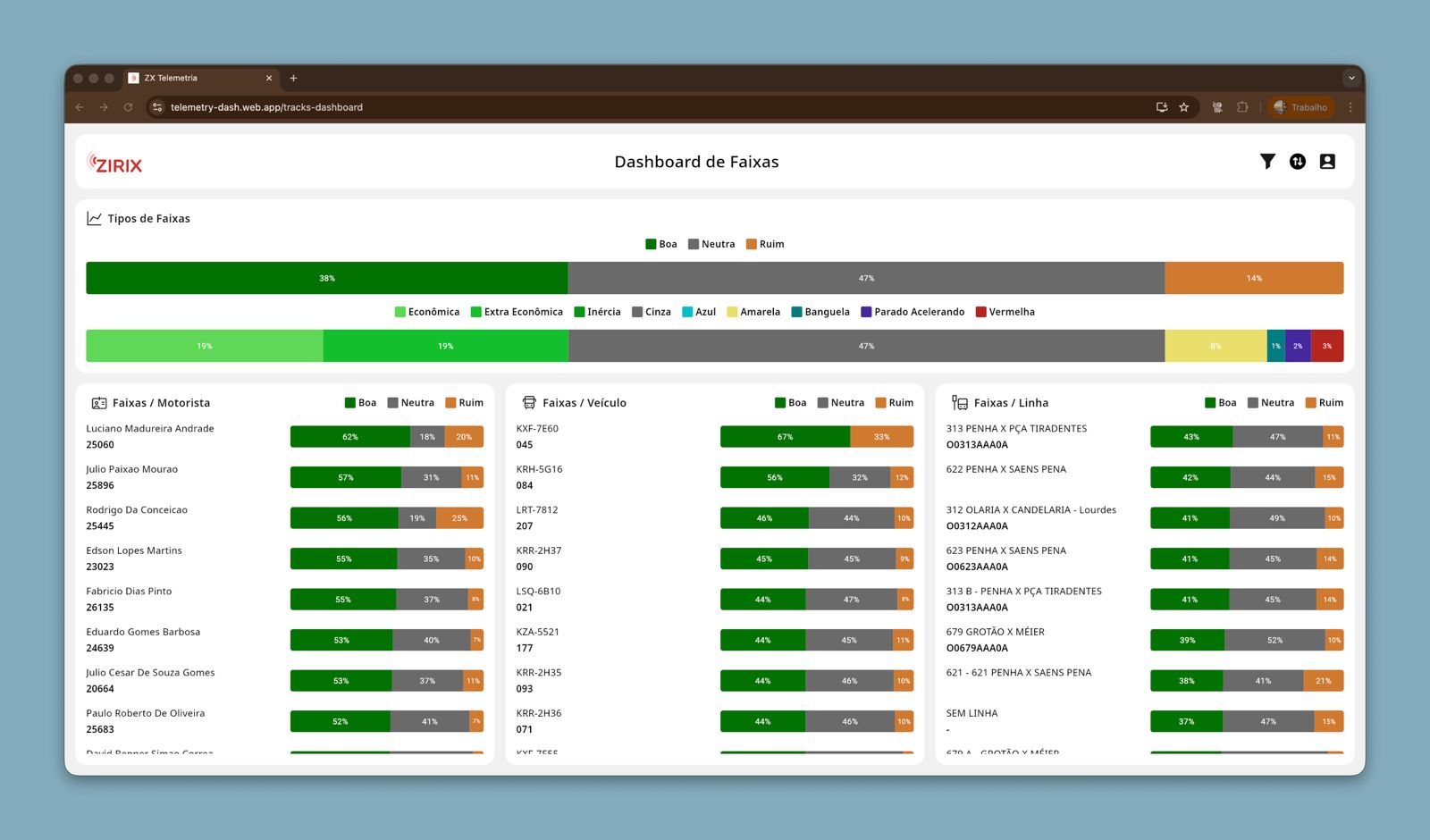
Task: Select line 622 PENHA X SAENS PENA
Action: point(1005,469)
